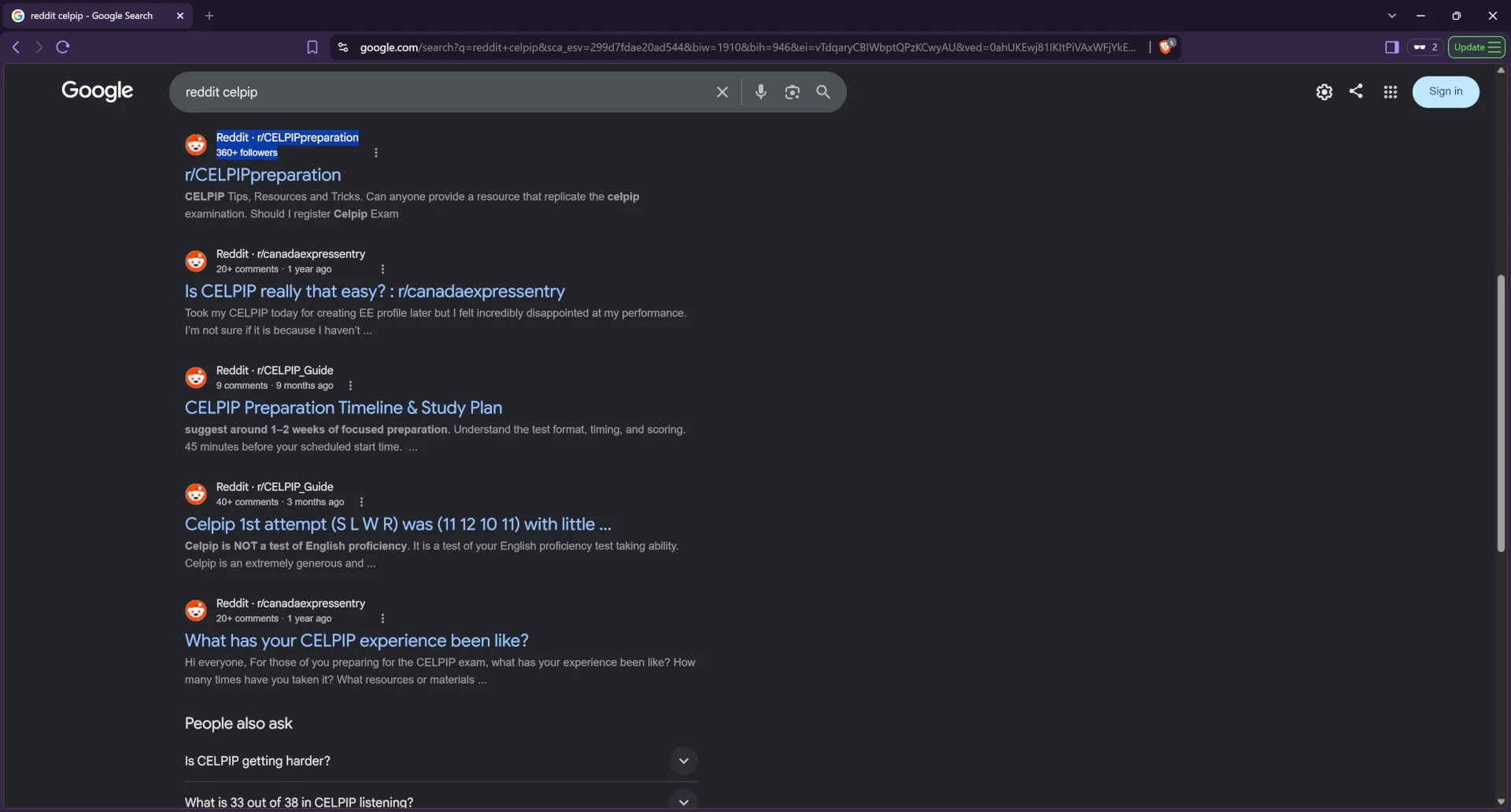This screenshot has width=1511, height=812.
Task: Click 'Reddit · r/CELPIPpreparation' source label
Action: point(287,138)
